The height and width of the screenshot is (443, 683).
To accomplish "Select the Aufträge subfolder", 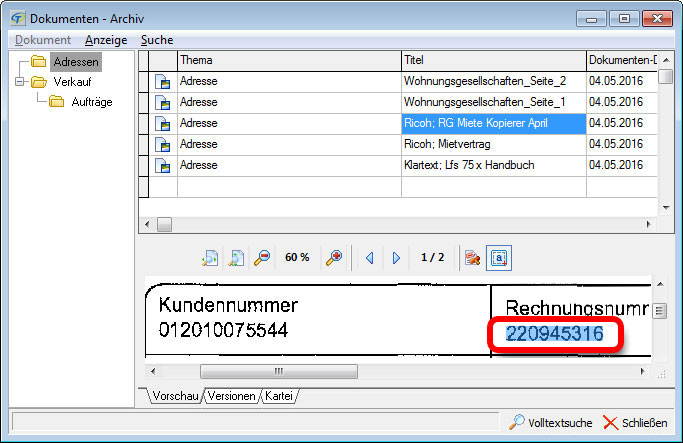I will pyautogui.click(x=91, y=101).
